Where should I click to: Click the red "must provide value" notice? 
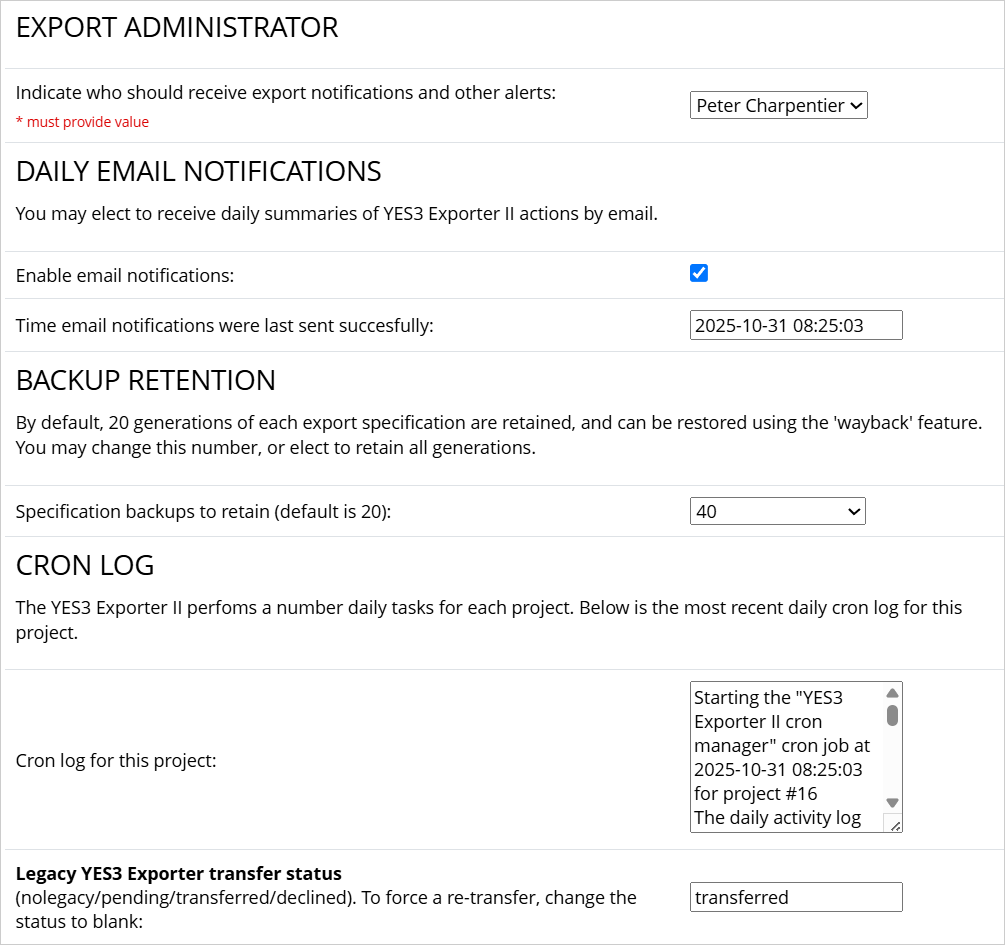82,122
